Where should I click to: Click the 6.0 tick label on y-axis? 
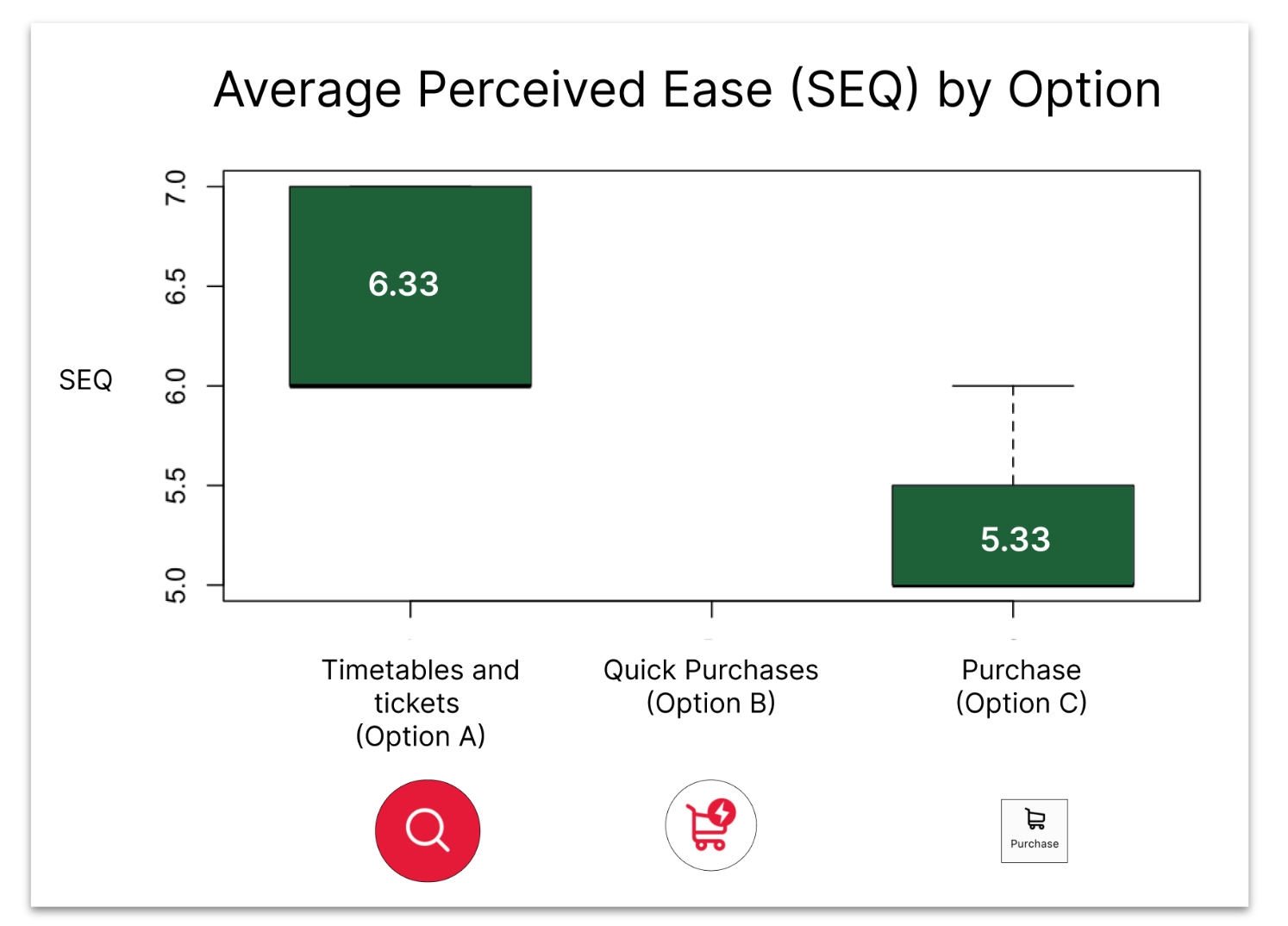[175, 386]
